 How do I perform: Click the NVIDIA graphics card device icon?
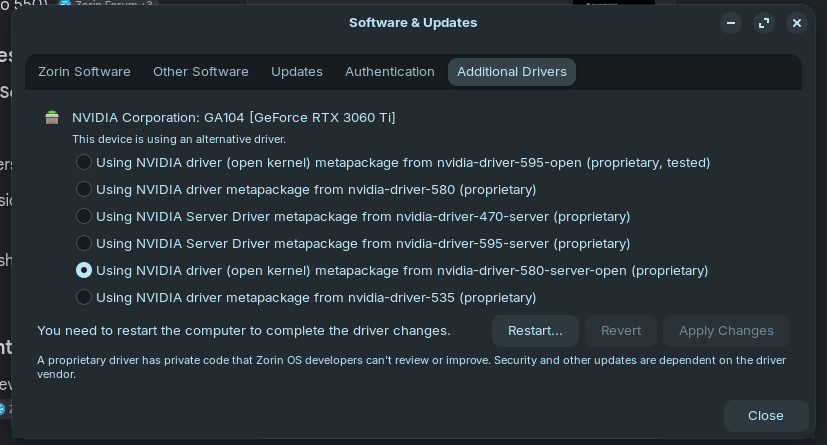(x=52, y=117)
